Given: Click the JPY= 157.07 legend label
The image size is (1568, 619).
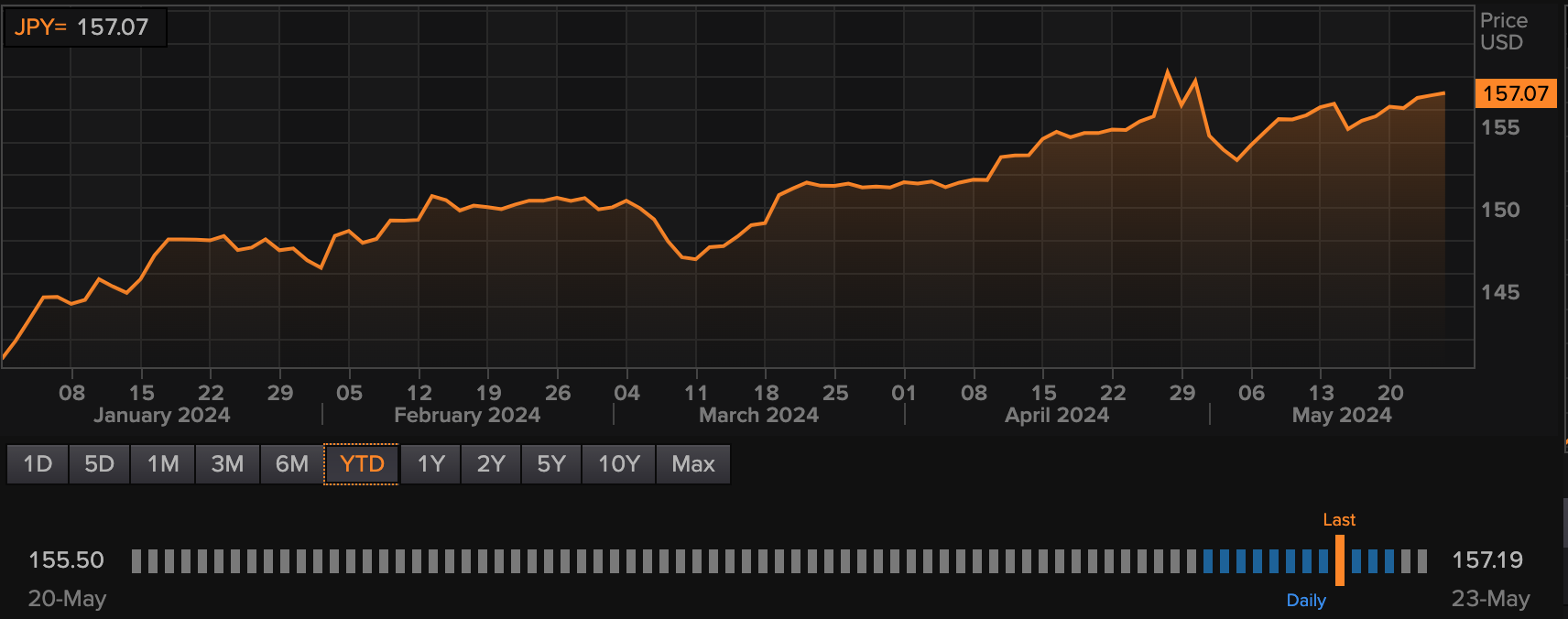Looking at the screenshot, I should point(82,27).
